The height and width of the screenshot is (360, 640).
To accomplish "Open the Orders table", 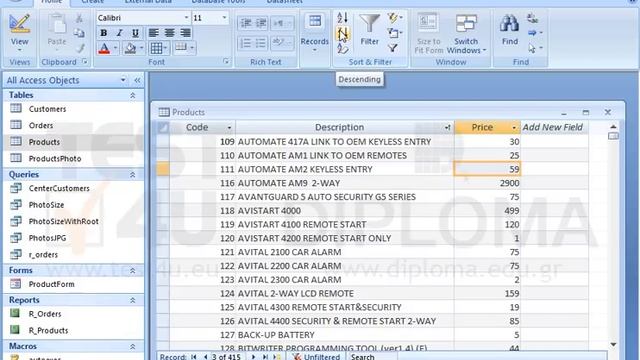I will pyautogui.click(x=41, y=125).
